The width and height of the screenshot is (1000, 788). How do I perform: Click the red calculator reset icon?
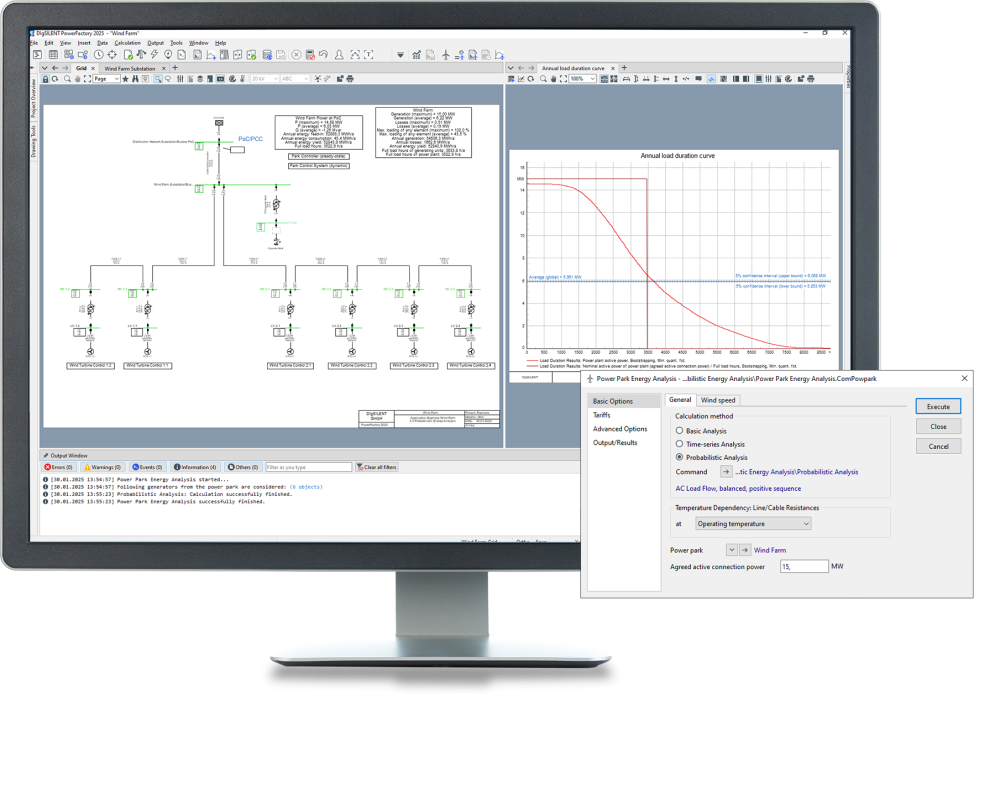tap(310, 55)
